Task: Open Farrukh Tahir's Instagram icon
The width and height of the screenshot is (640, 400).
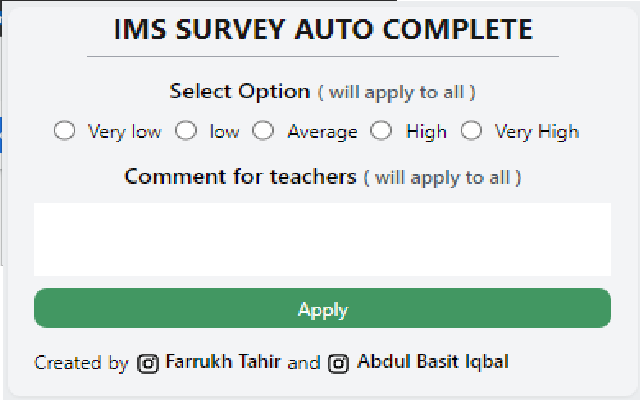Action: point(148,363)
